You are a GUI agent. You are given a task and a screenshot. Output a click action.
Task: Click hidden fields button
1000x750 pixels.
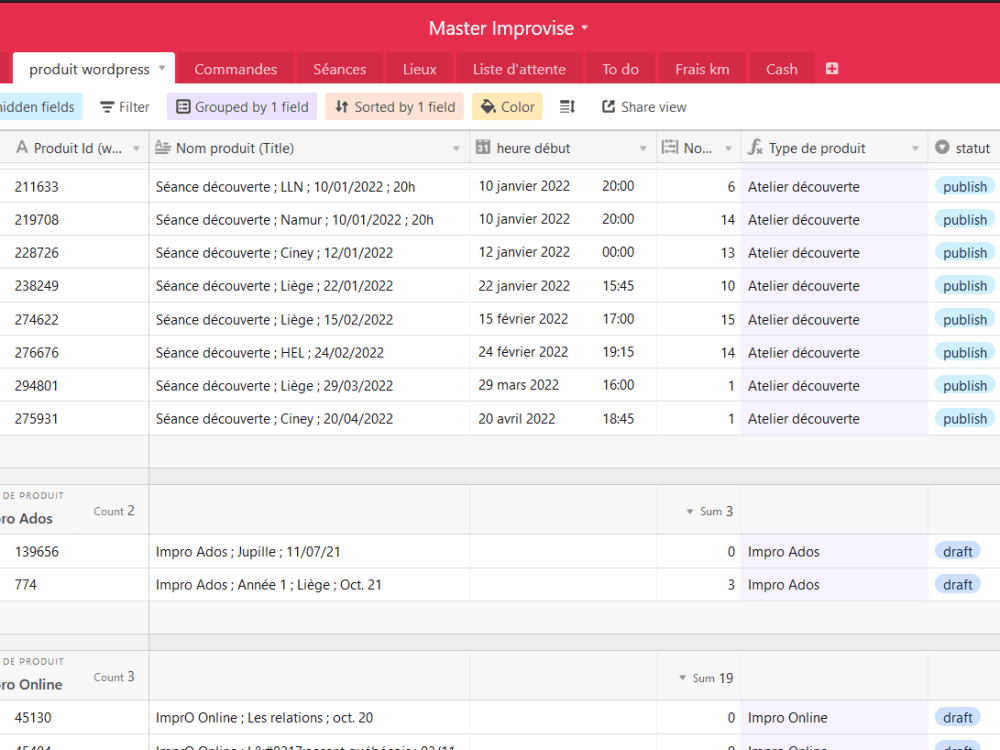[37, 107]
